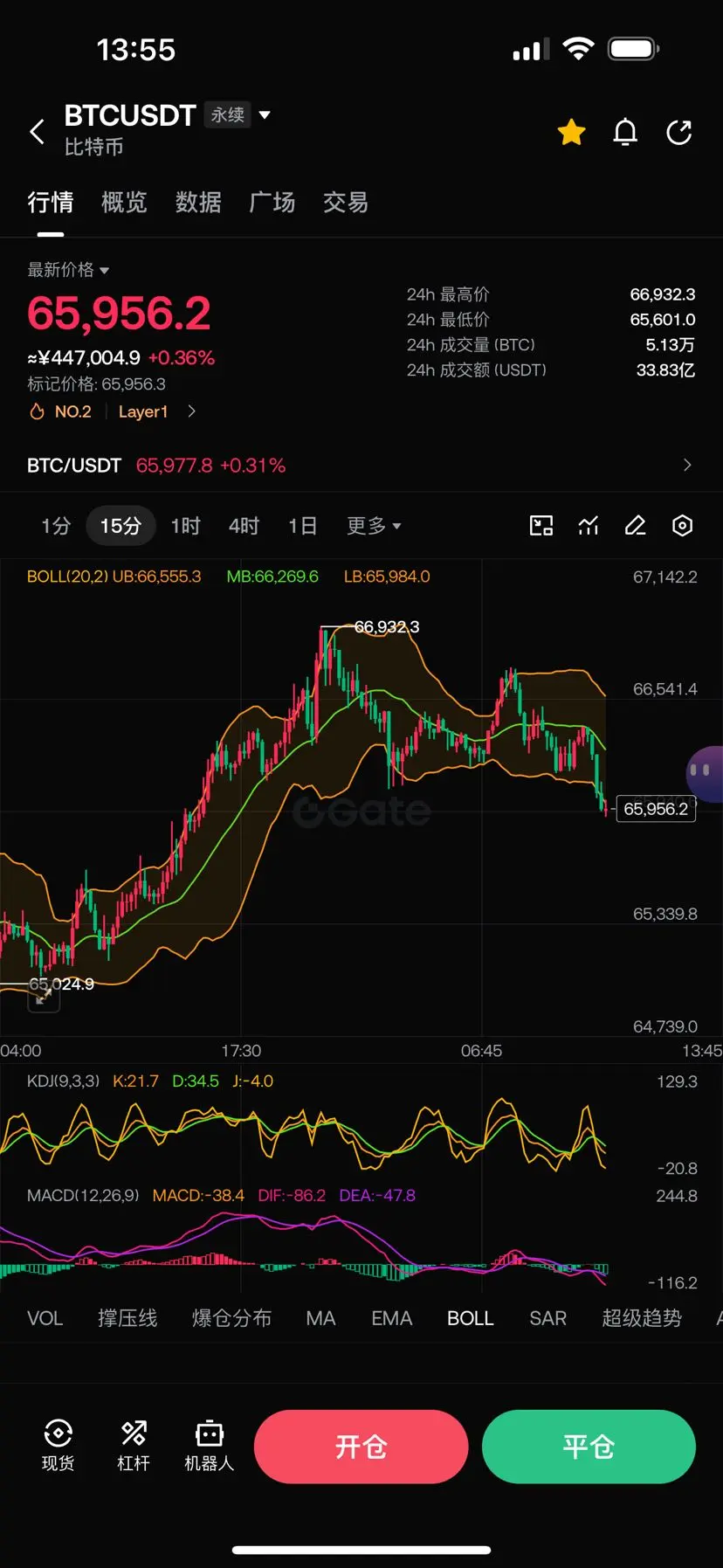Toggle the 超级趋势 indicator
Screen dimensions: 723x1568
coord(642,1318)
